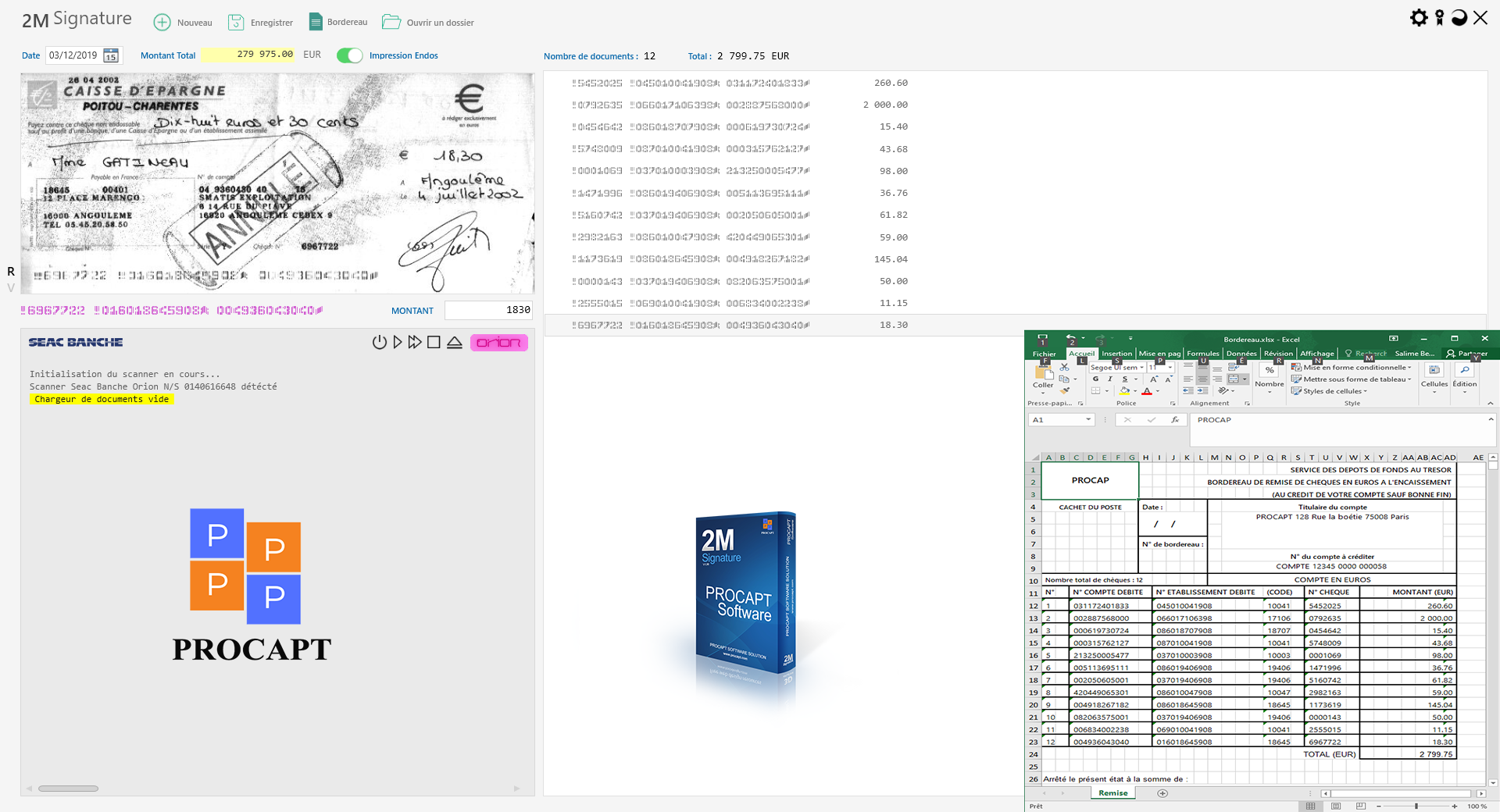Click the Ouvrir un dossier folder icon
1500x812 pixels.
pos(391,22)
